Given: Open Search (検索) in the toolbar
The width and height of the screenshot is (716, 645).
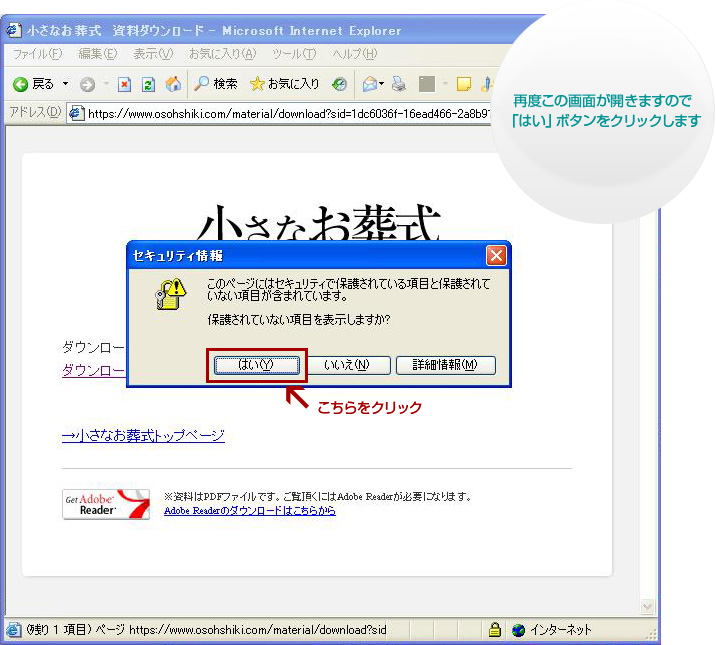Looking at the screenshot, I should pyautogui.click(x=216, y=84).
